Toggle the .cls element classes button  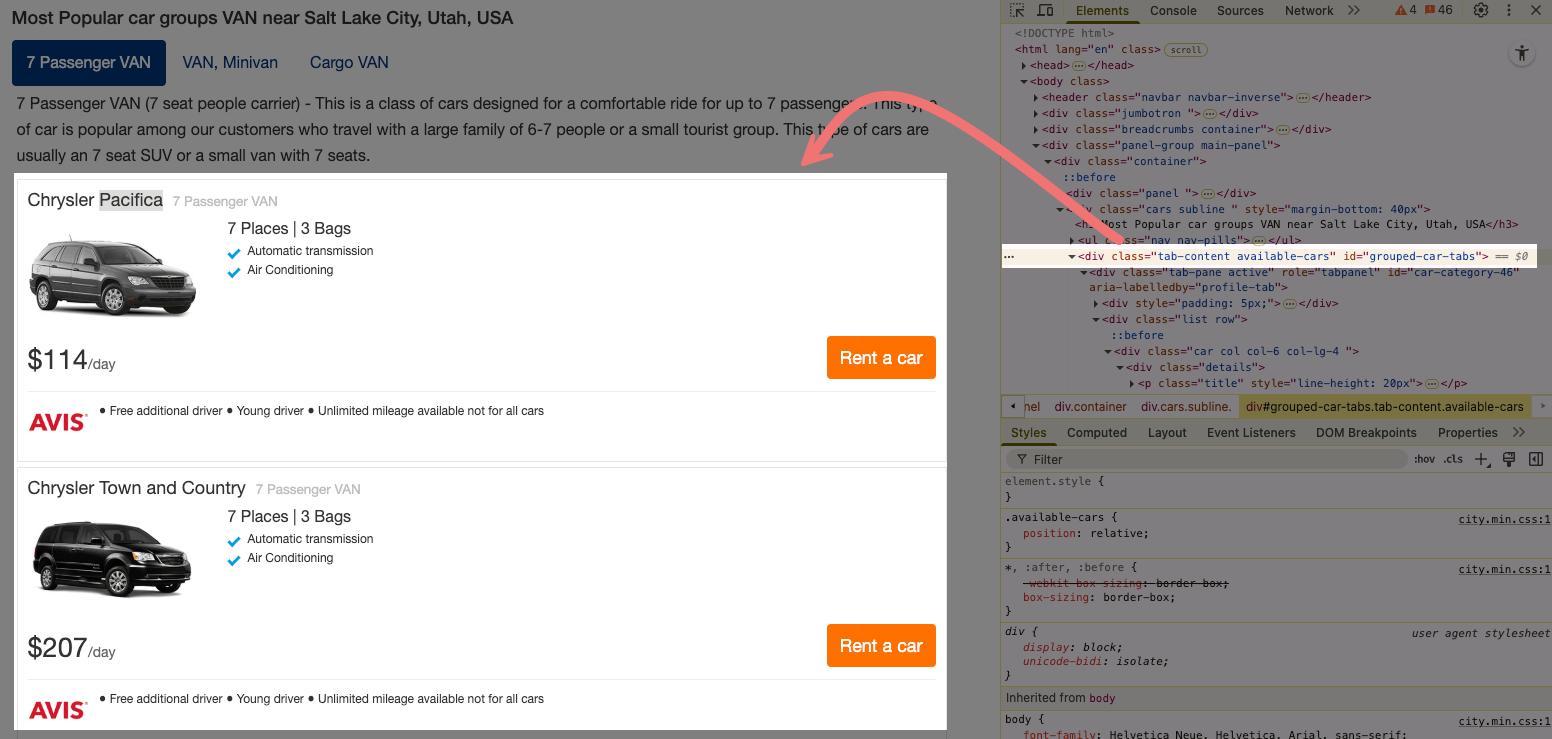[x=1453, y=460]
